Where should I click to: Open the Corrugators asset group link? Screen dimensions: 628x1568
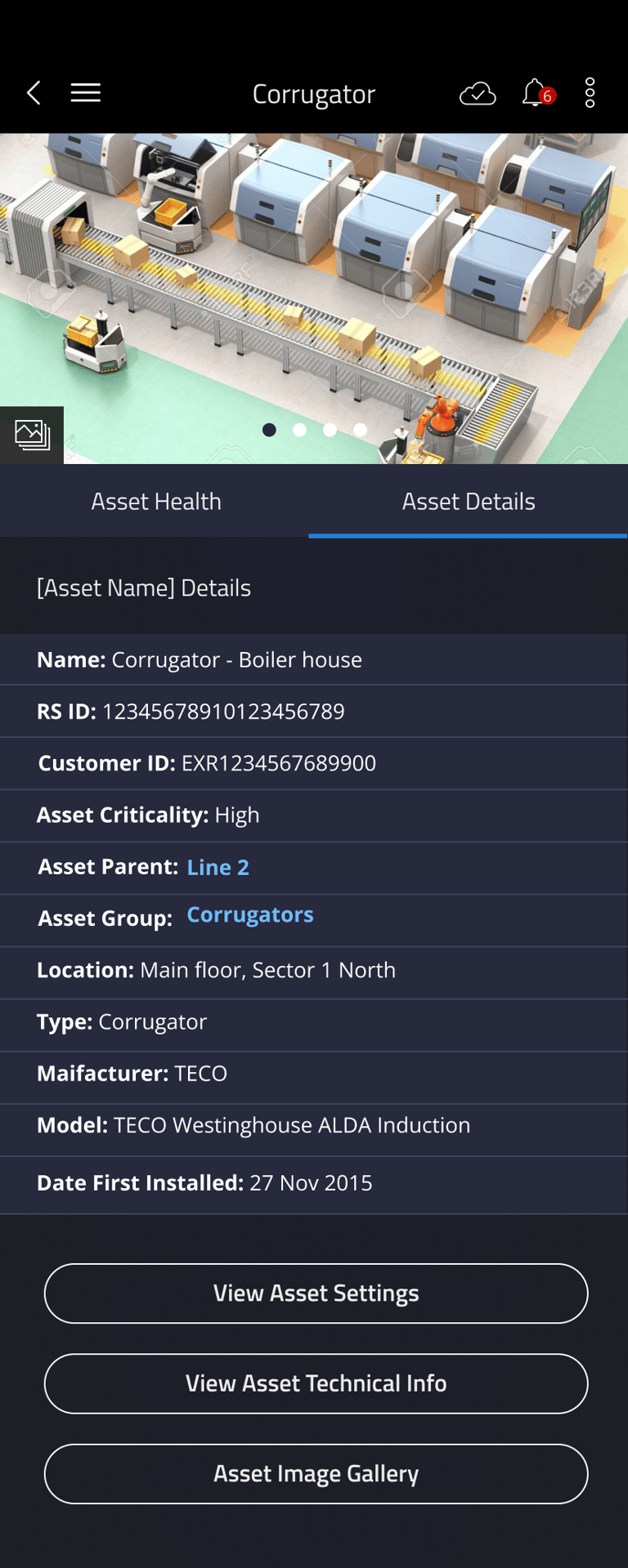(249, 915)
